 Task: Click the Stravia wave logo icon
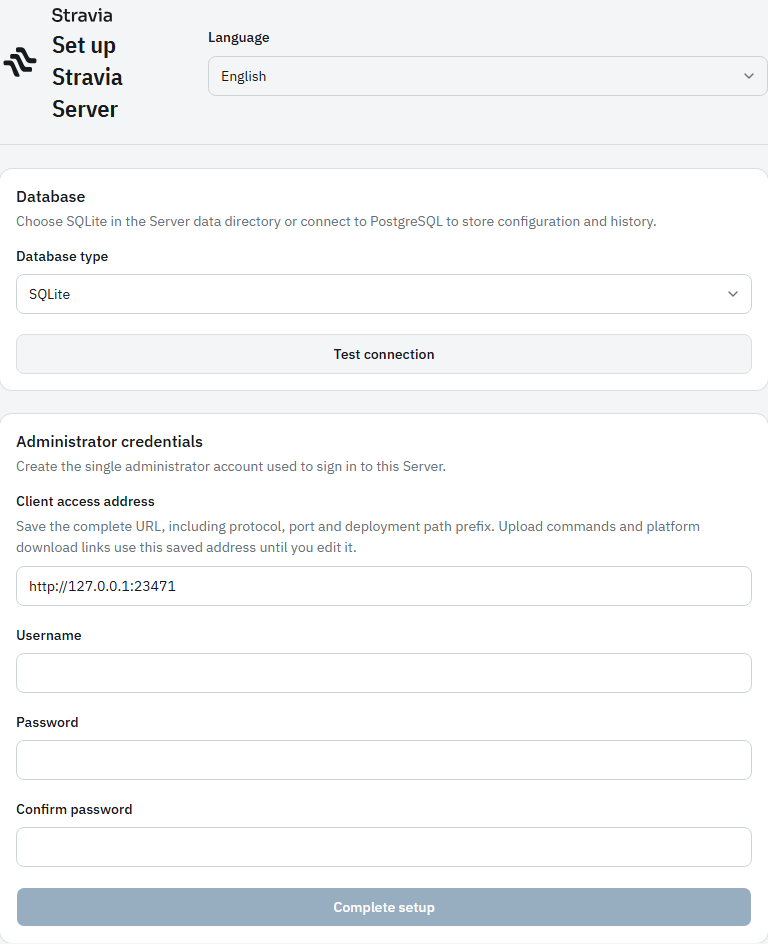[x=20, y=62]
